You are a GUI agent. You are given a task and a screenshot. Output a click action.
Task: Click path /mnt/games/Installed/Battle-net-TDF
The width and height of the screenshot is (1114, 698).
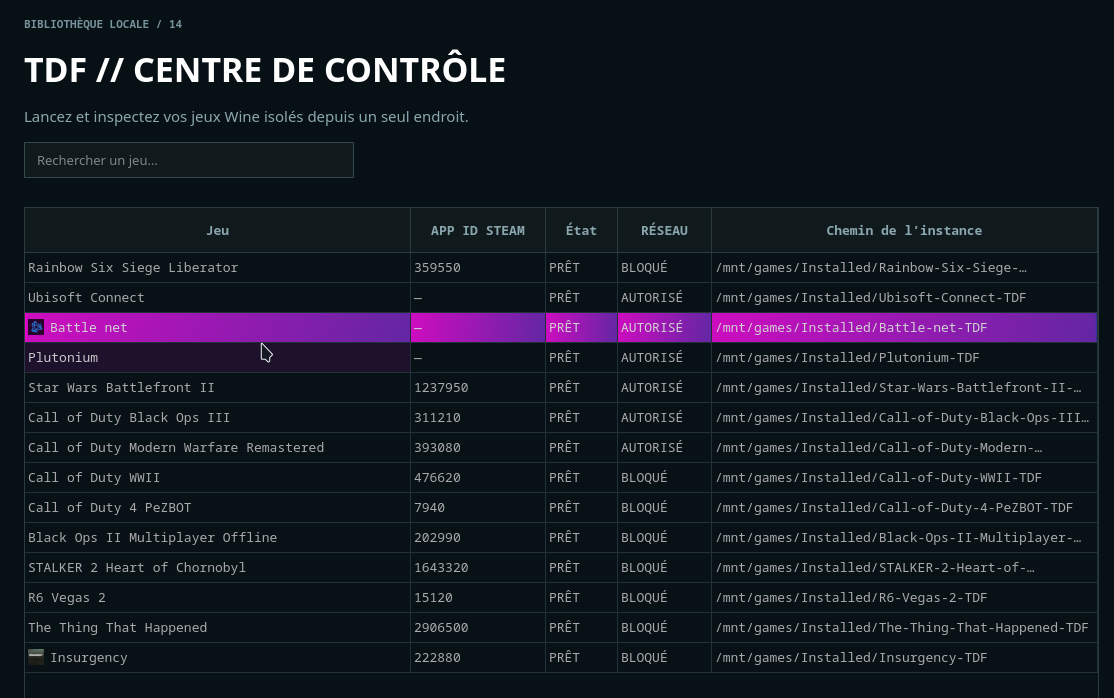(x=851, y=328)
